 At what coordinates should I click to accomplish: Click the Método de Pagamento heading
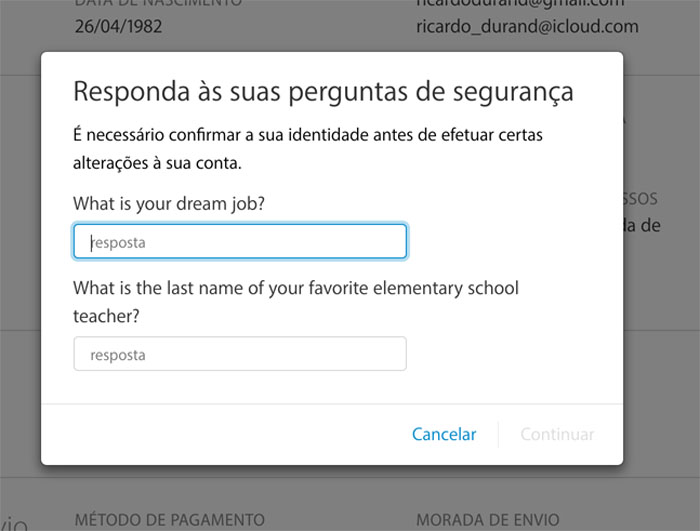point(169,520)
